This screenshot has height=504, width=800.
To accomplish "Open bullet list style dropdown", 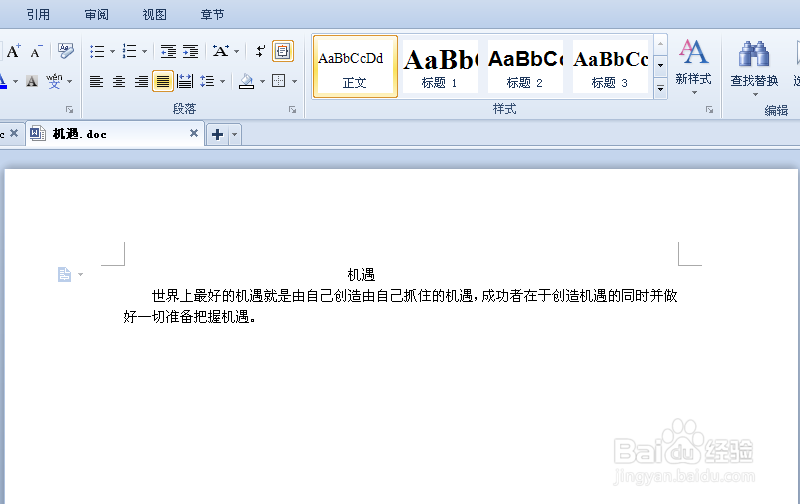I will coord(112,52).
